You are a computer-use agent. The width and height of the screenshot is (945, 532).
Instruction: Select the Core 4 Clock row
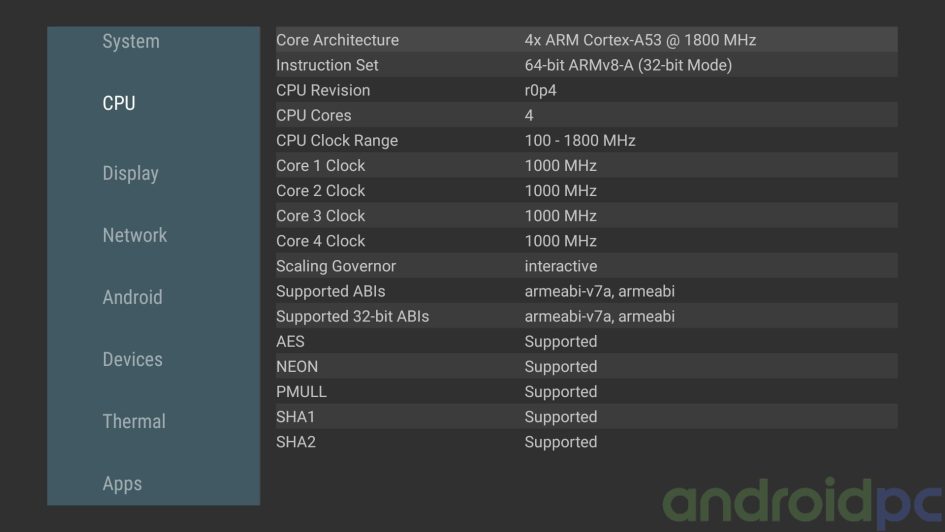click(586, 241)
